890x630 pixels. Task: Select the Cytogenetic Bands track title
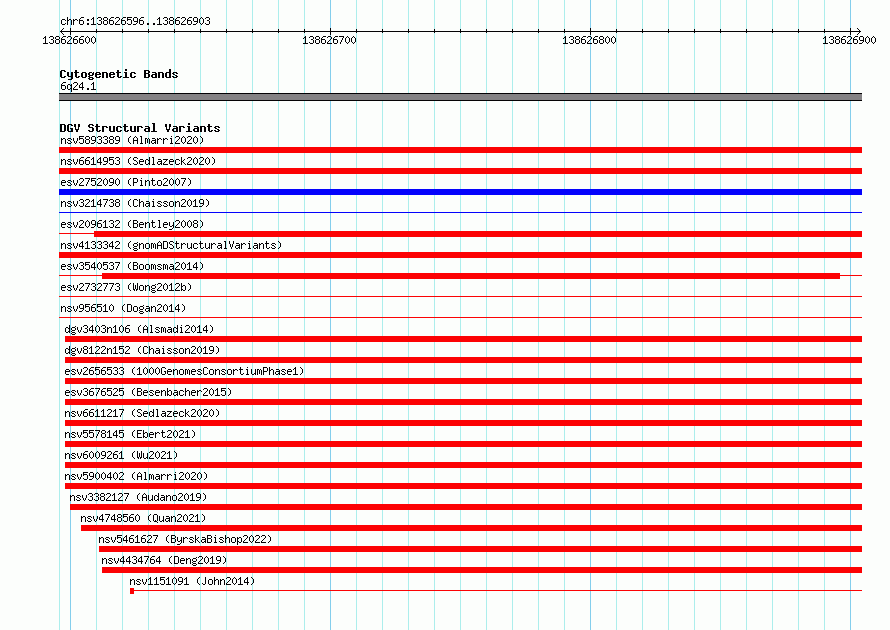(x=119, y=74)
